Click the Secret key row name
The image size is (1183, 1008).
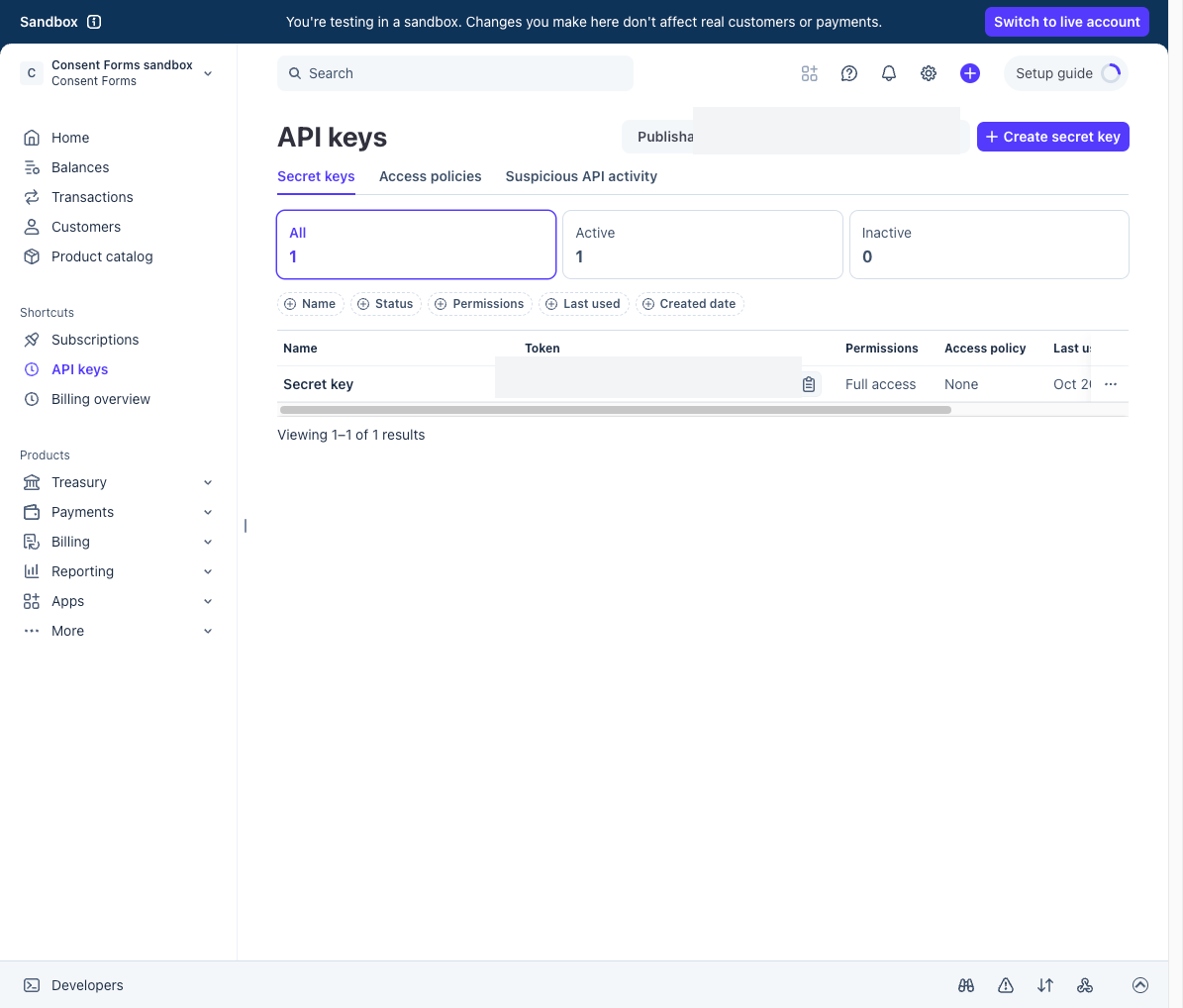[x=319, y=384]
